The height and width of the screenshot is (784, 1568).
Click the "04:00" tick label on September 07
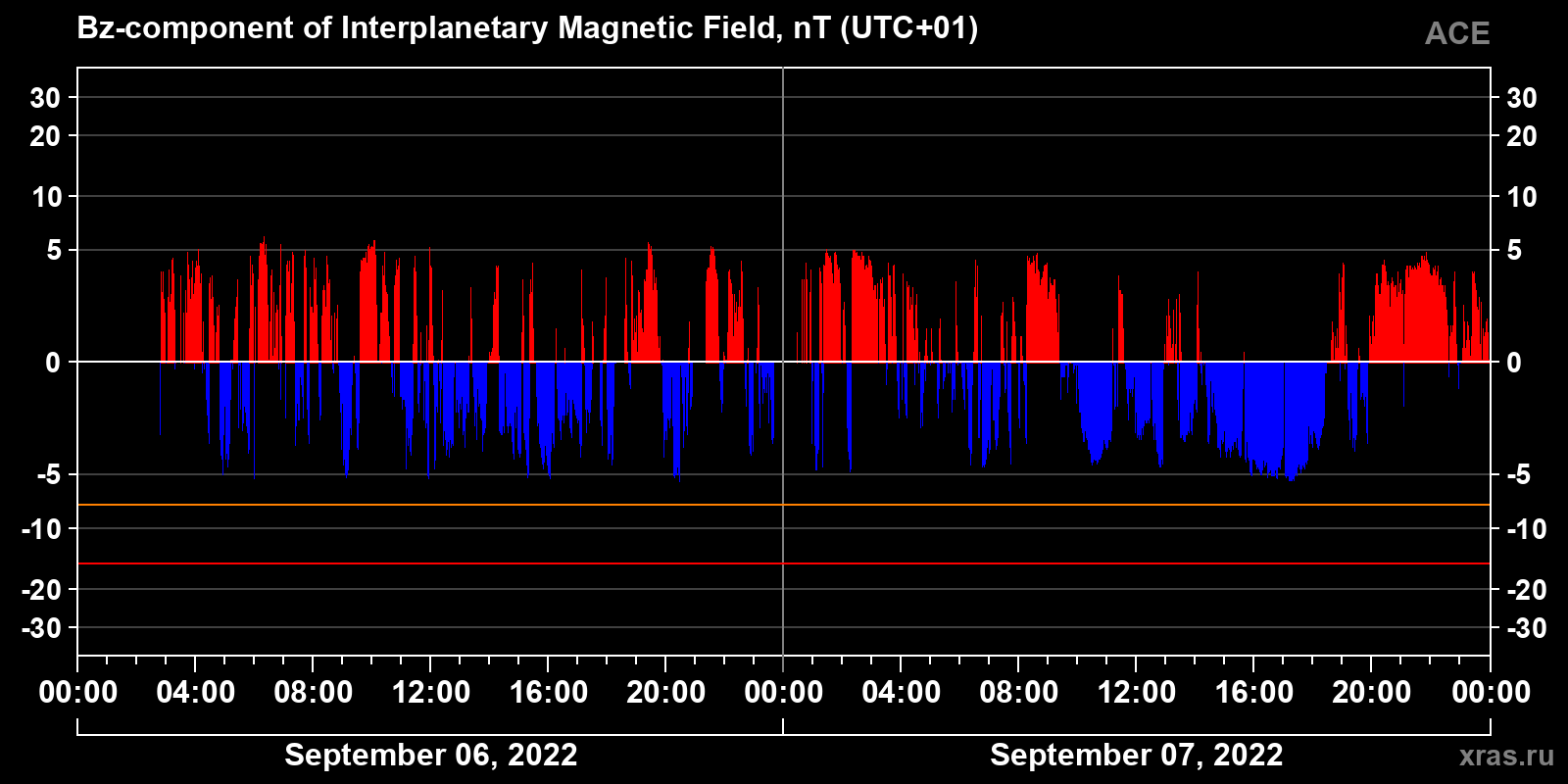(x=902, y=692)
